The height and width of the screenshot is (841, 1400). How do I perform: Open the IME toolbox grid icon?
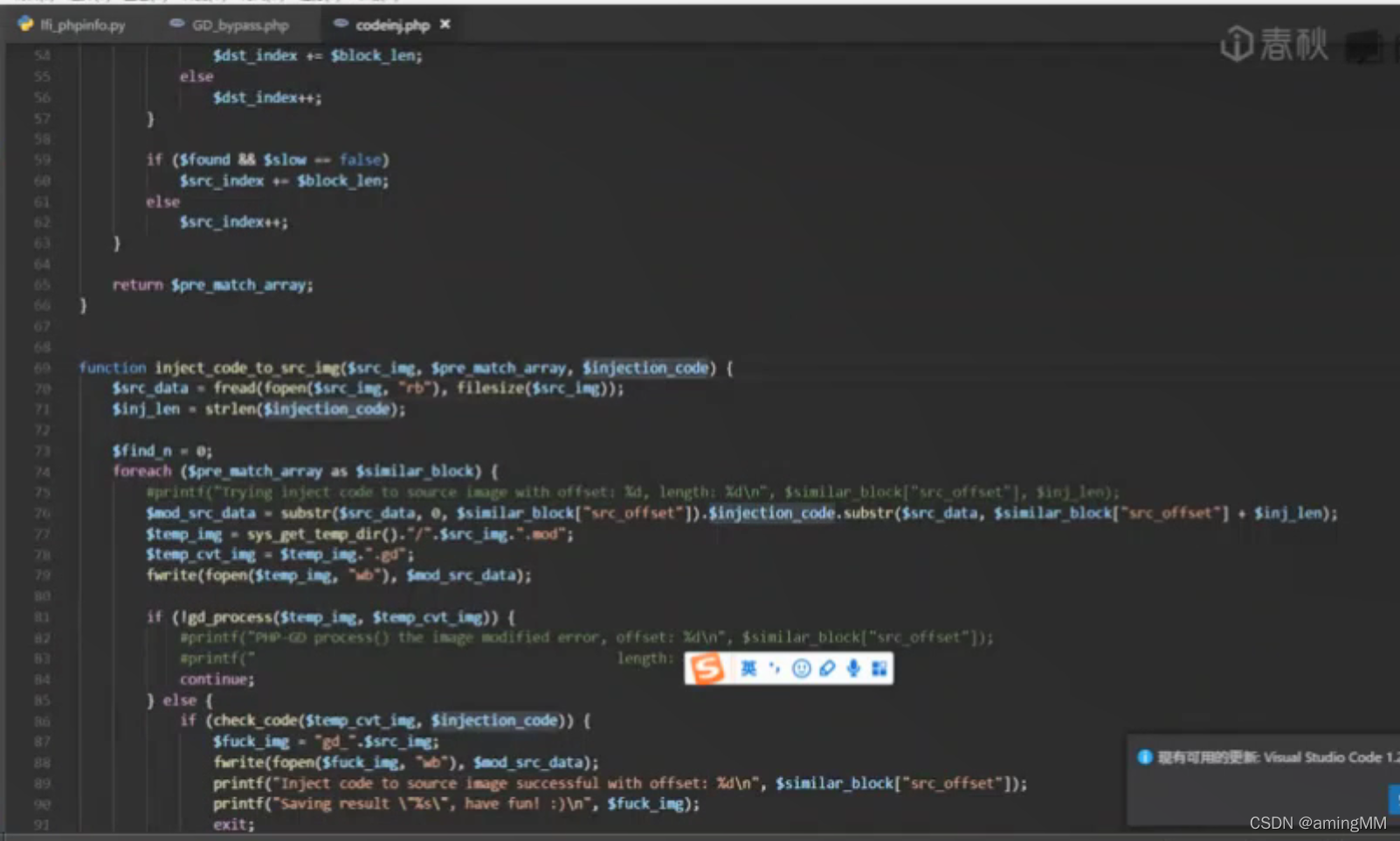pyautogui.click(x=879, y=669)
